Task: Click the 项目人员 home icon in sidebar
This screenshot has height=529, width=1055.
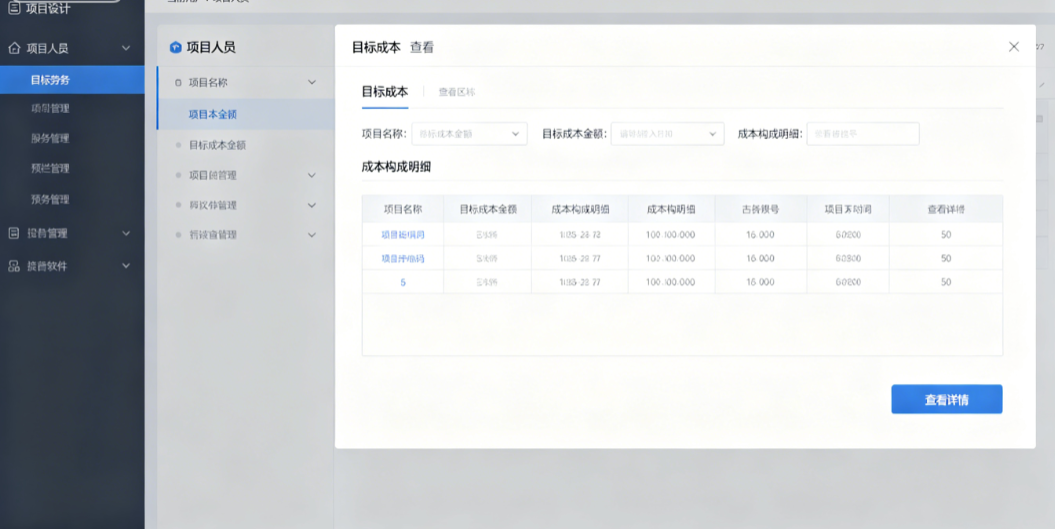Action: coord(14,48)
